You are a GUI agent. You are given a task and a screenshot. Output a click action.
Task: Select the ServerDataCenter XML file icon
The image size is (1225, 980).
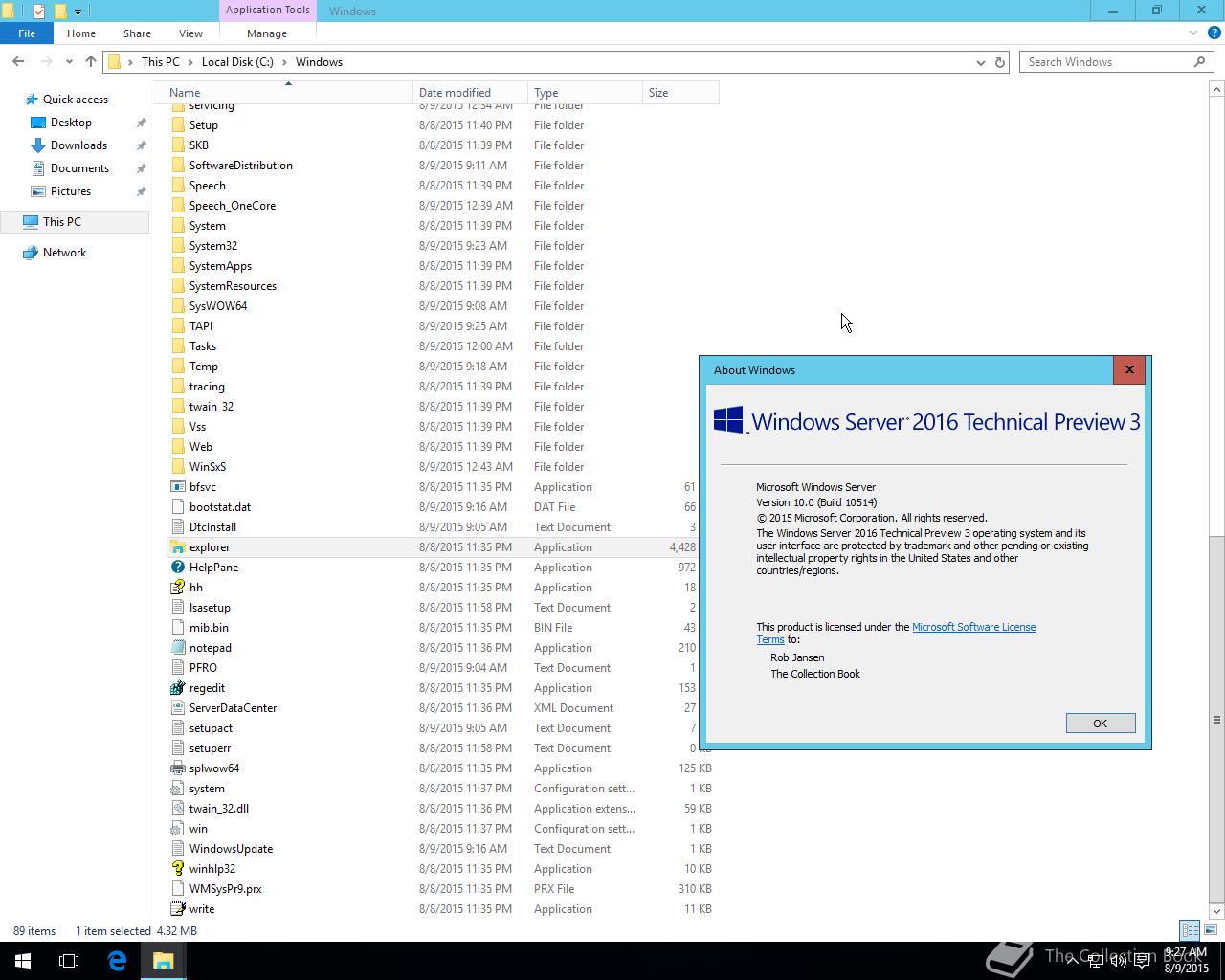pyautogui.click(x=177, y=708)
